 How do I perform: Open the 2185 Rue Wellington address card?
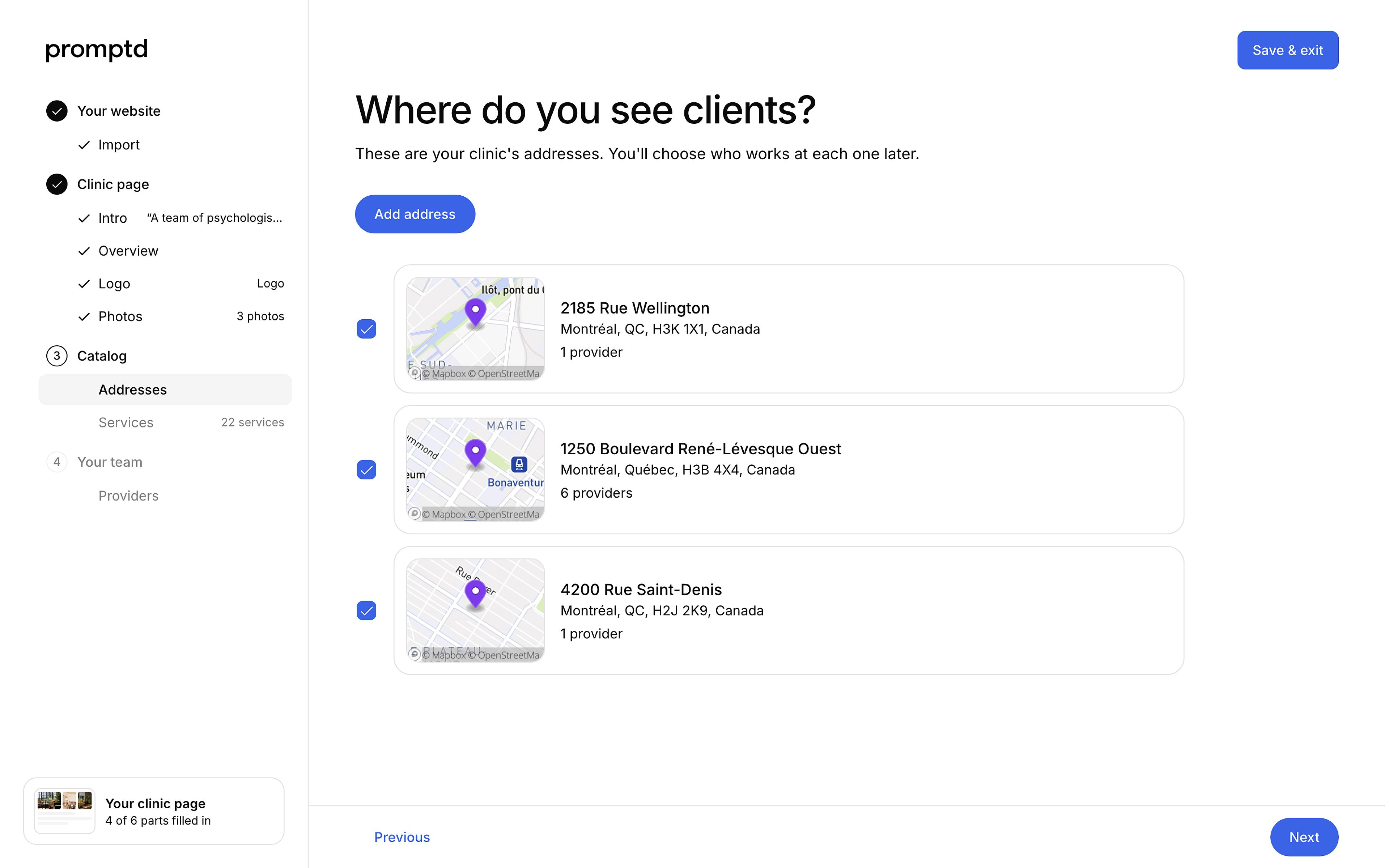tap(789, 329)
